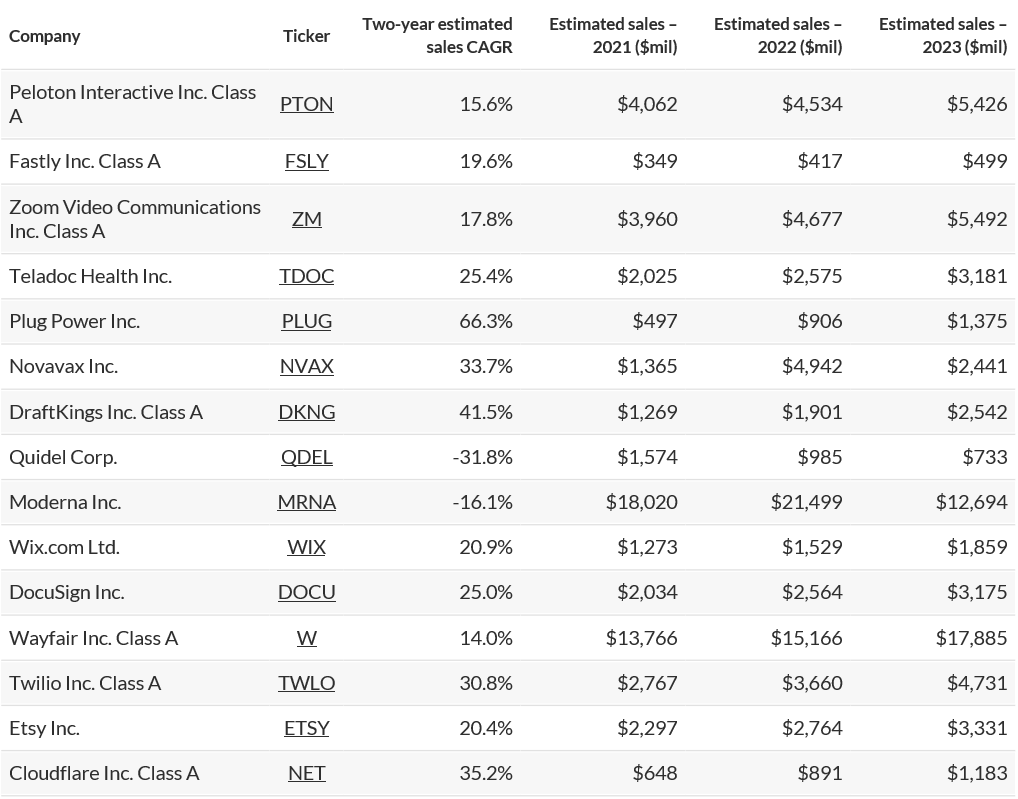Click the Estimated sales 2021 column header

[x=613, y=35]
